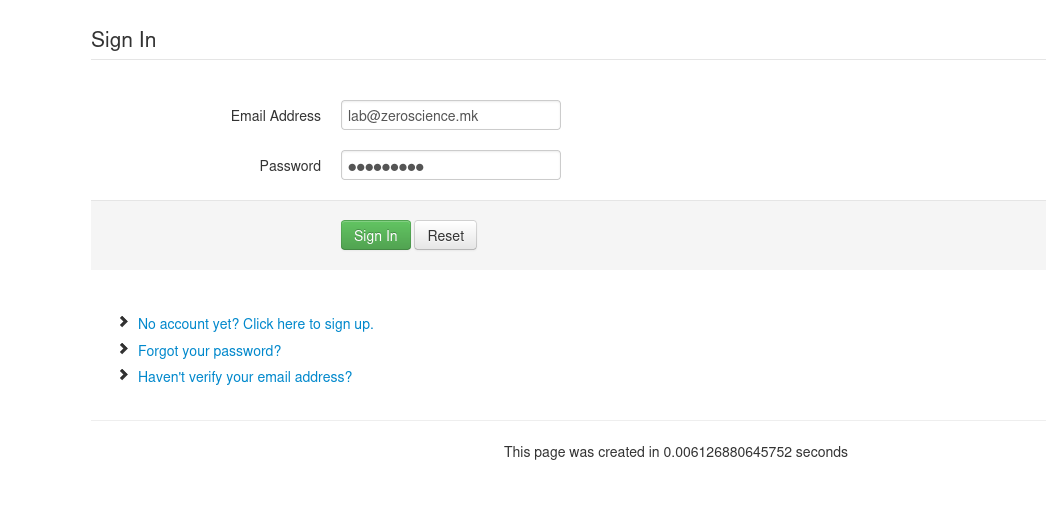Click the masked password dots
This screenshot has height=514, width=1046.
click(x=386, y=167)
